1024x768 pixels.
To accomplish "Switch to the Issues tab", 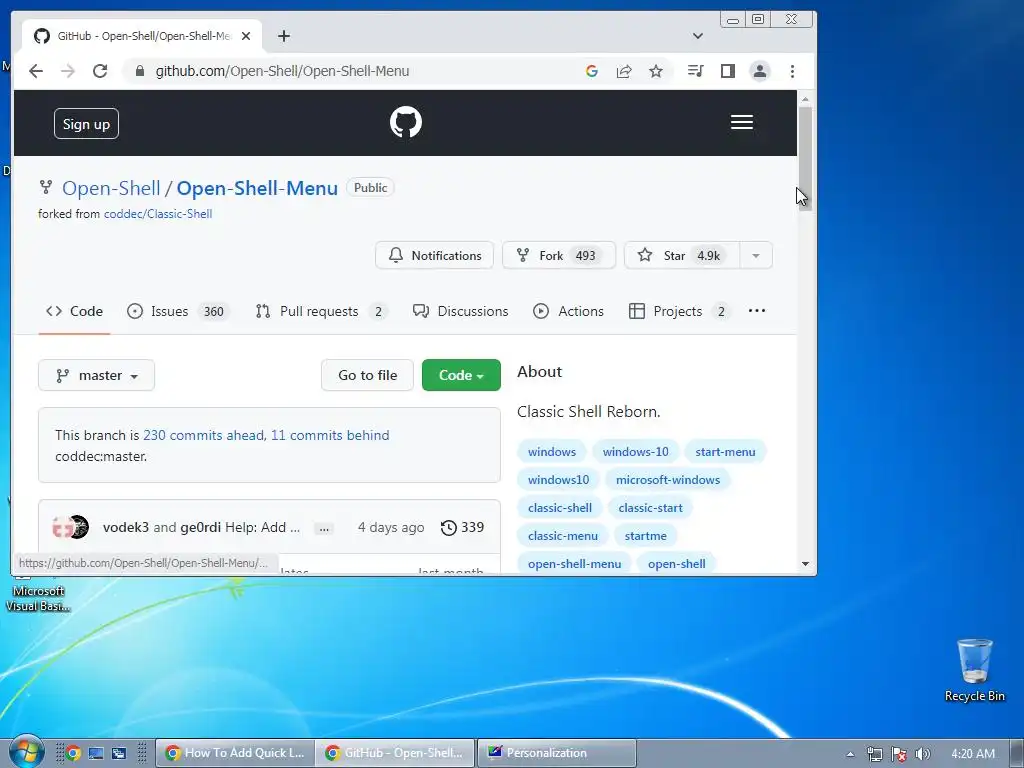I will tap(178, 312).
